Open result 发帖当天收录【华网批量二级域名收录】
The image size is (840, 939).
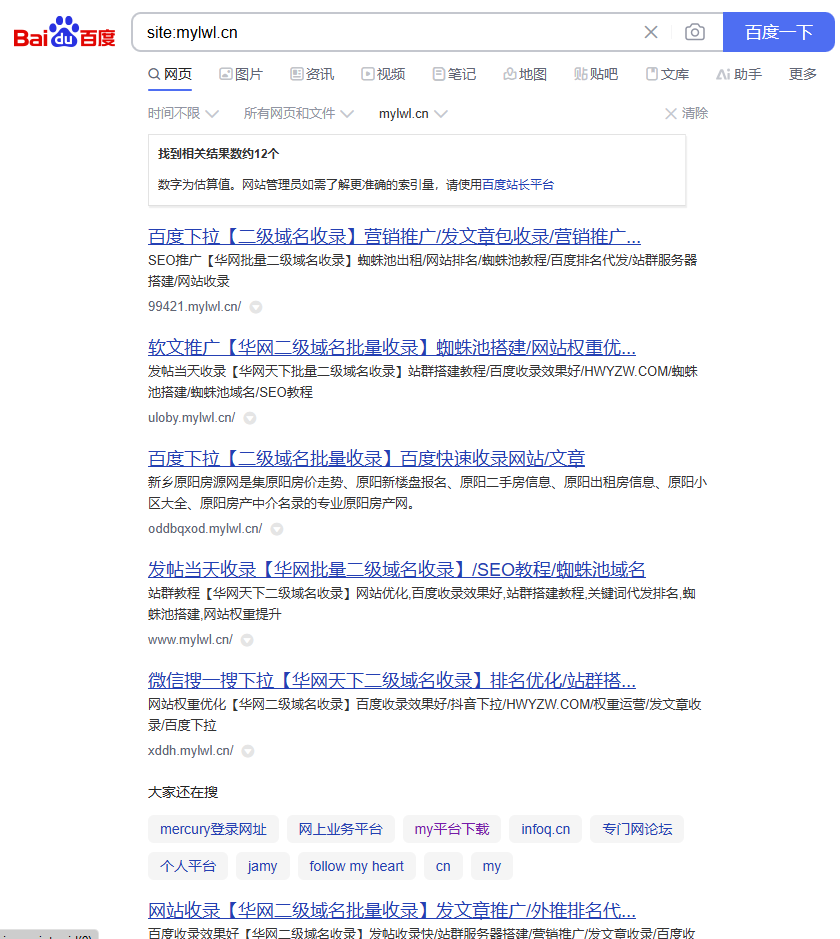coord(396,569)
